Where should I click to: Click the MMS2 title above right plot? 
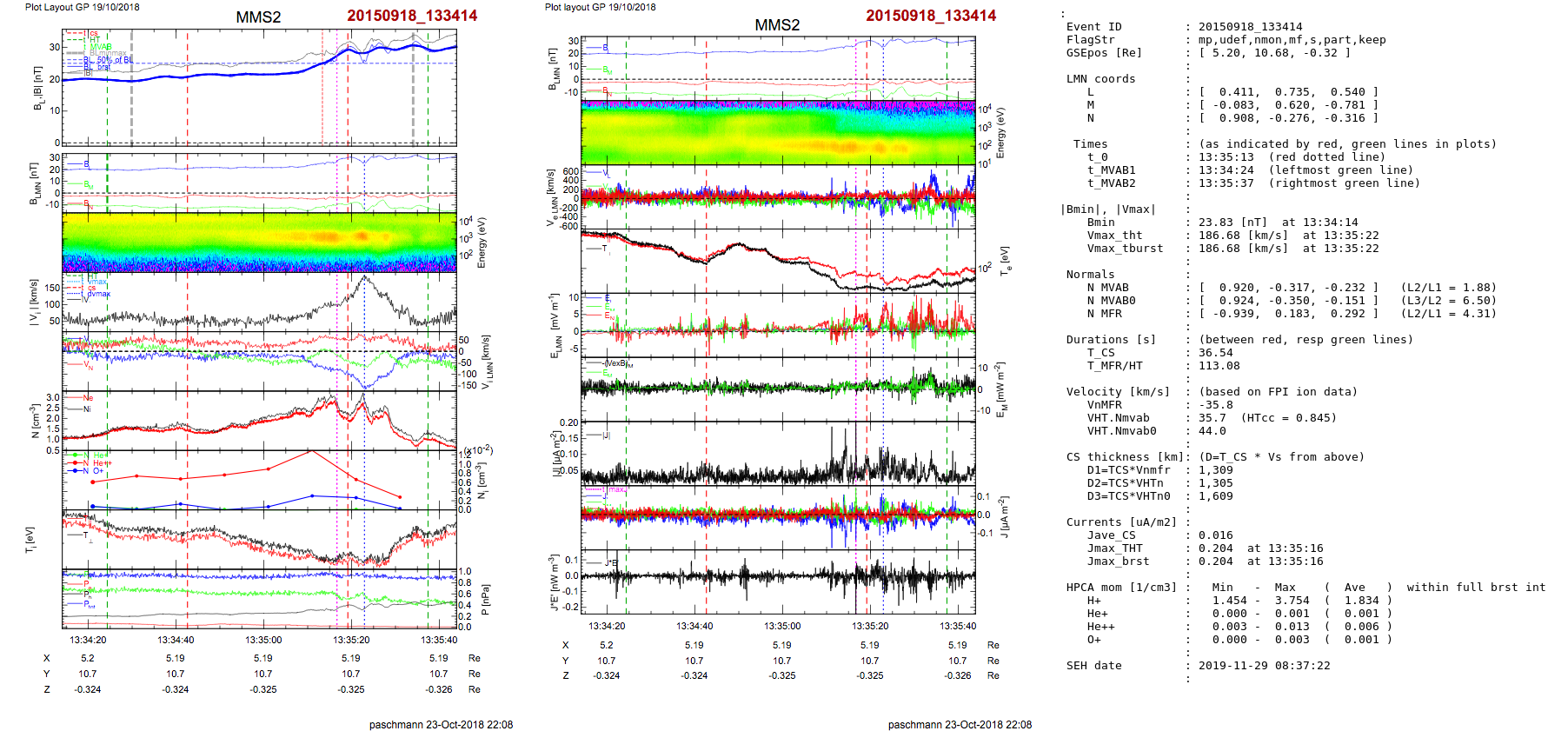(x=776, y=25)
